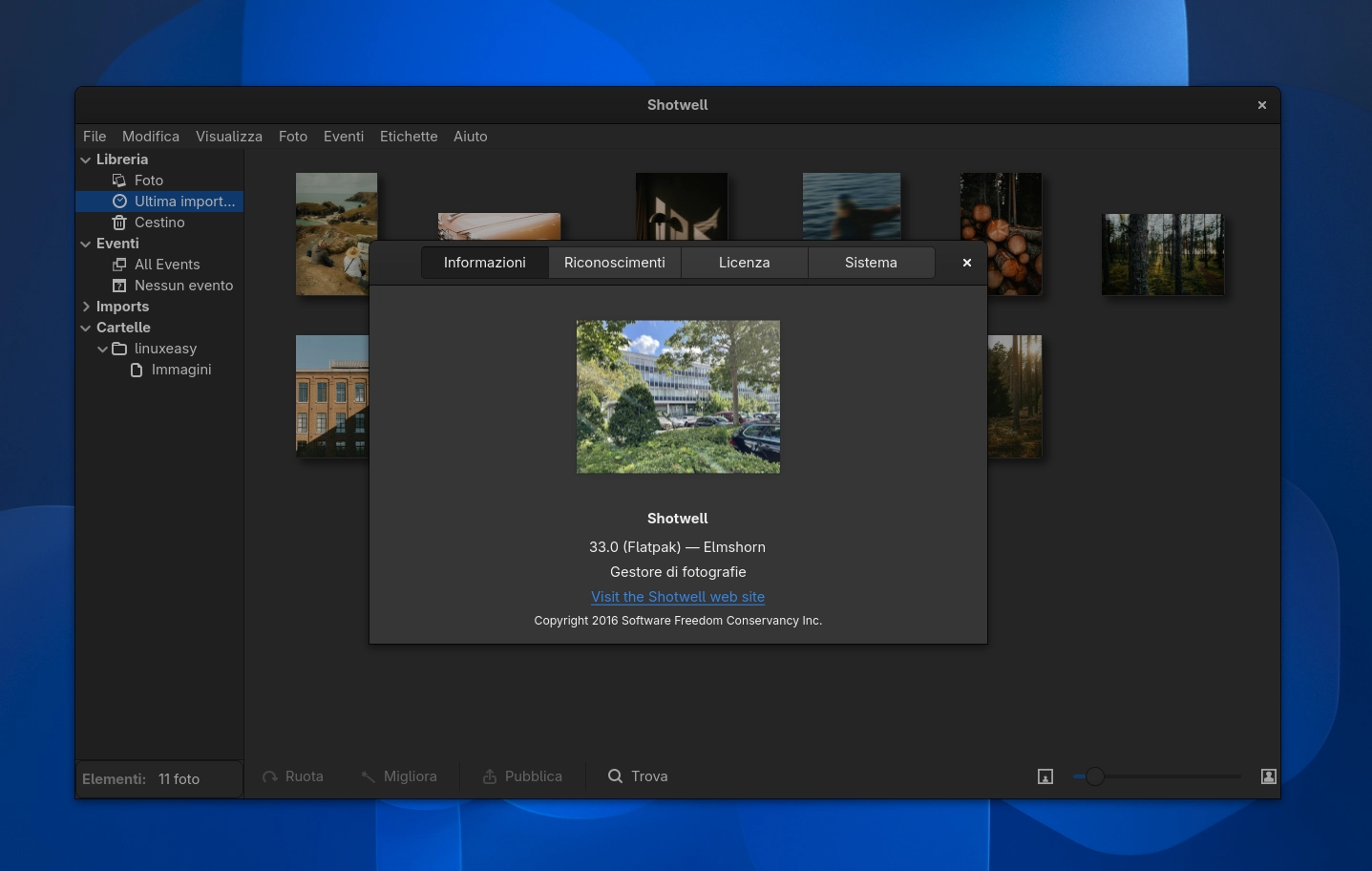Collapse the Libreria section
The image size is (1372, 871).
tap(86, 159)
